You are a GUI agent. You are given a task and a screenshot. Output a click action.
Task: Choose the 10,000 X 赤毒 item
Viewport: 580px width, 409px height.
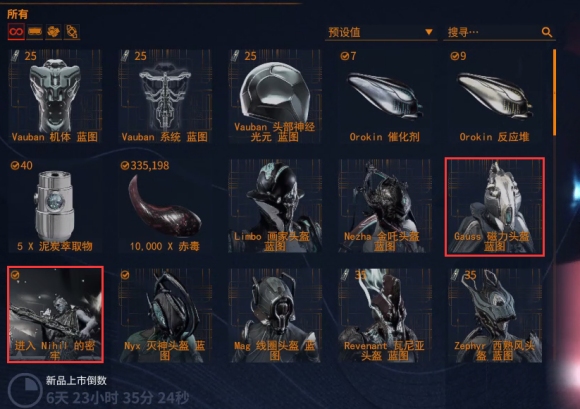click(165, 206)
